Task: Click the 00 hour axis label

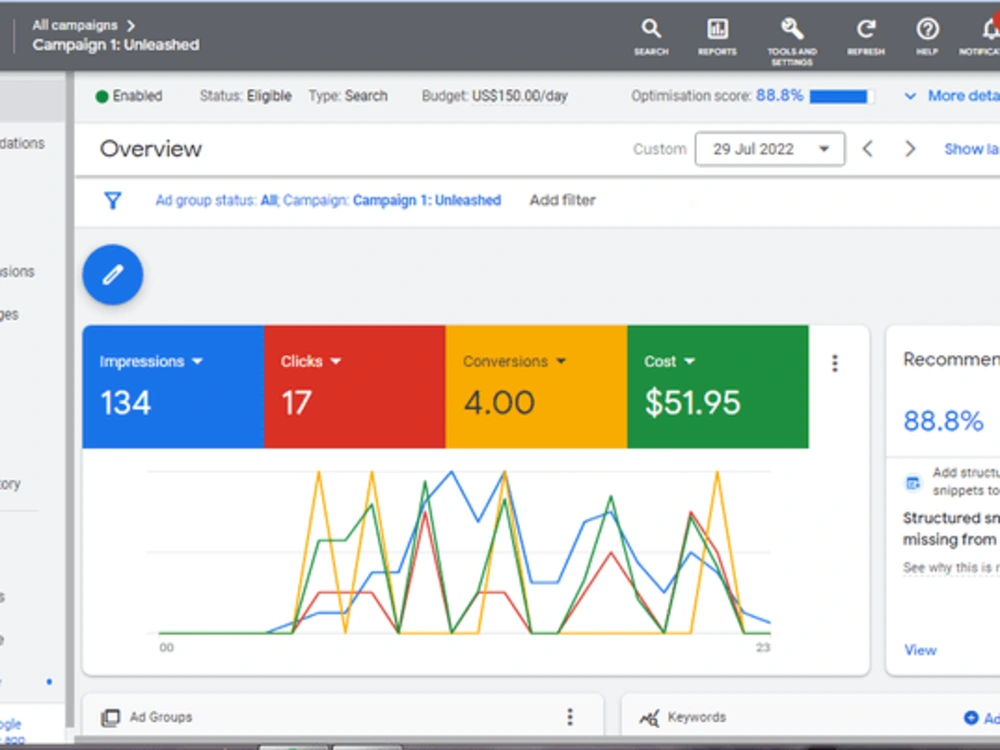Action: [166, 648]
